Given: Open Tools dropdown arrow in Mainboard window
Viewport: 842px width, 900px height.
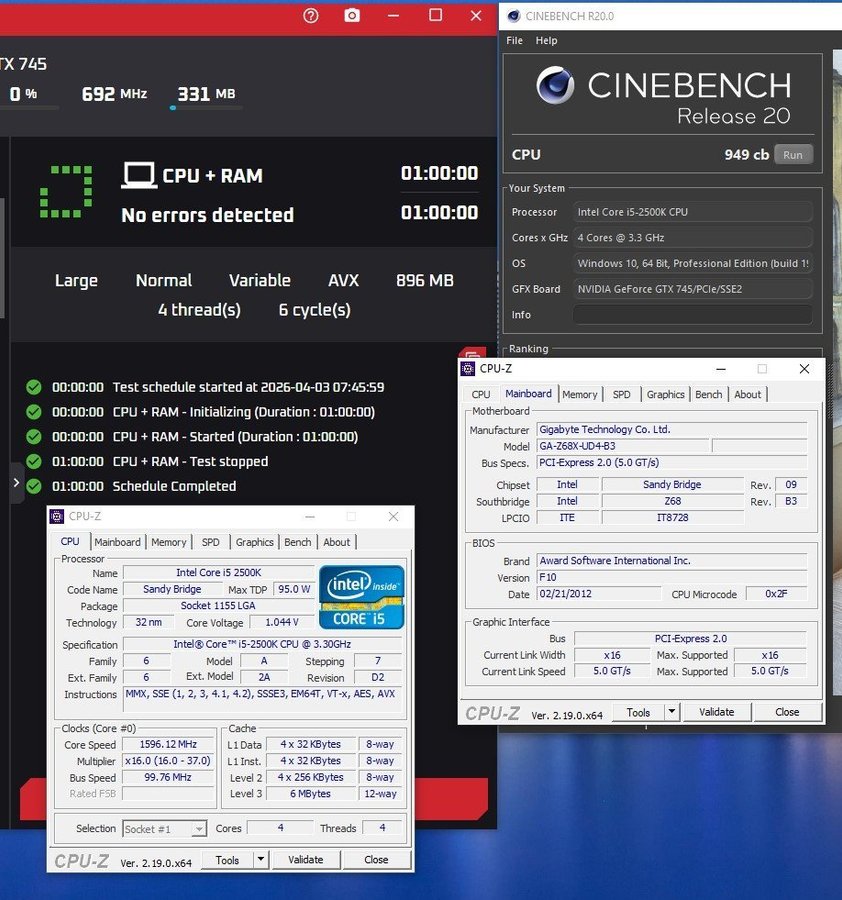Looking at the screenshot, I should point(671,712).
